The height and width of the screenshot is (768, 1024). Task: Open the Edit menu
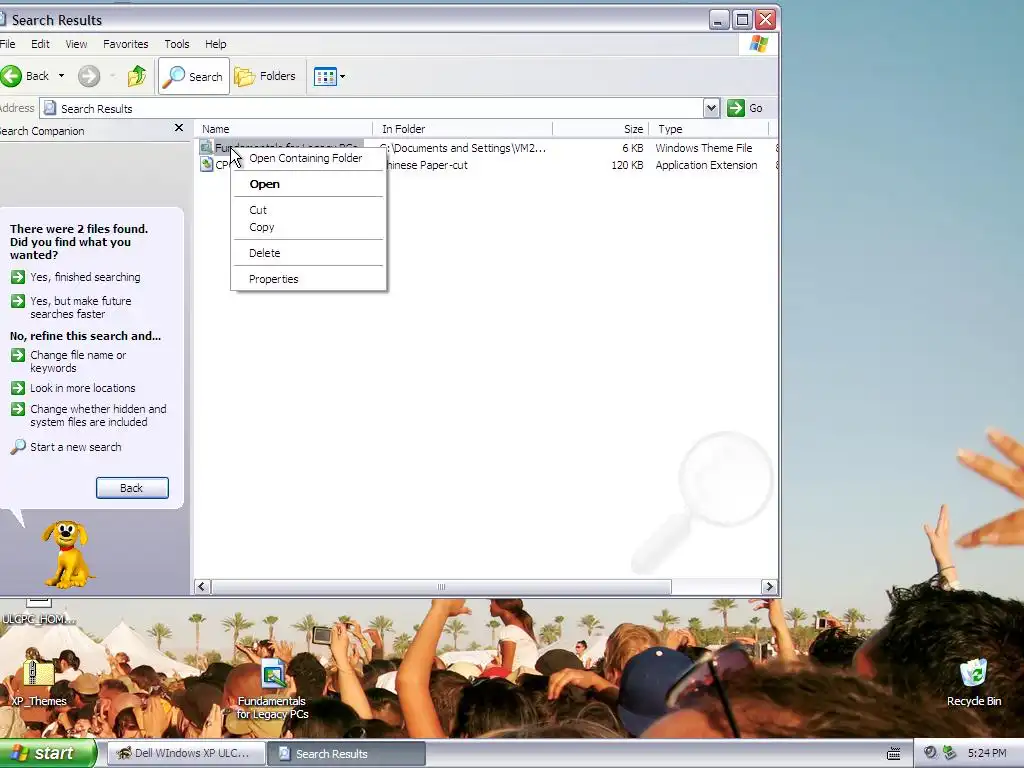(x=40, y=44)
